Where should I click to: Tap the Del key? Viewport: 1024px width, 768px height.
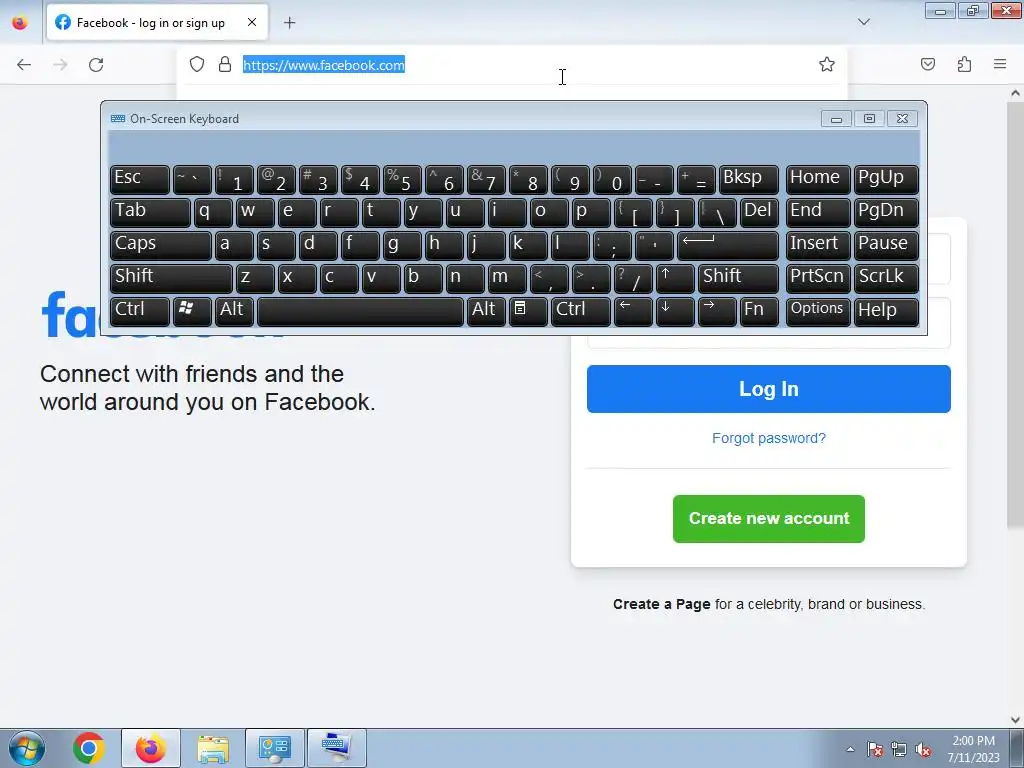(x=760, y=212)
